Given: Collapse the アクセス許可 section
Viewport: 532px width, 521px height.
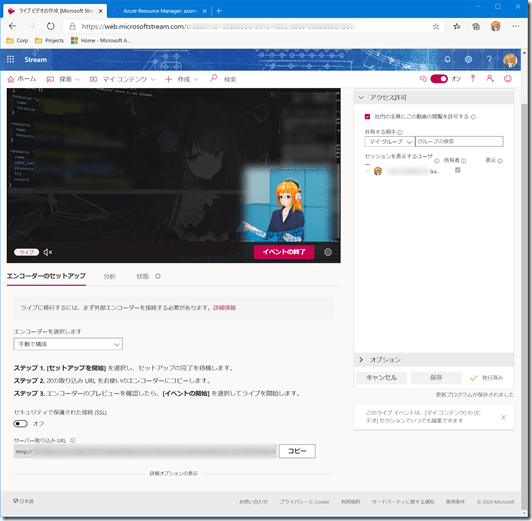Looking at the screenshot, I should (361, 98).
